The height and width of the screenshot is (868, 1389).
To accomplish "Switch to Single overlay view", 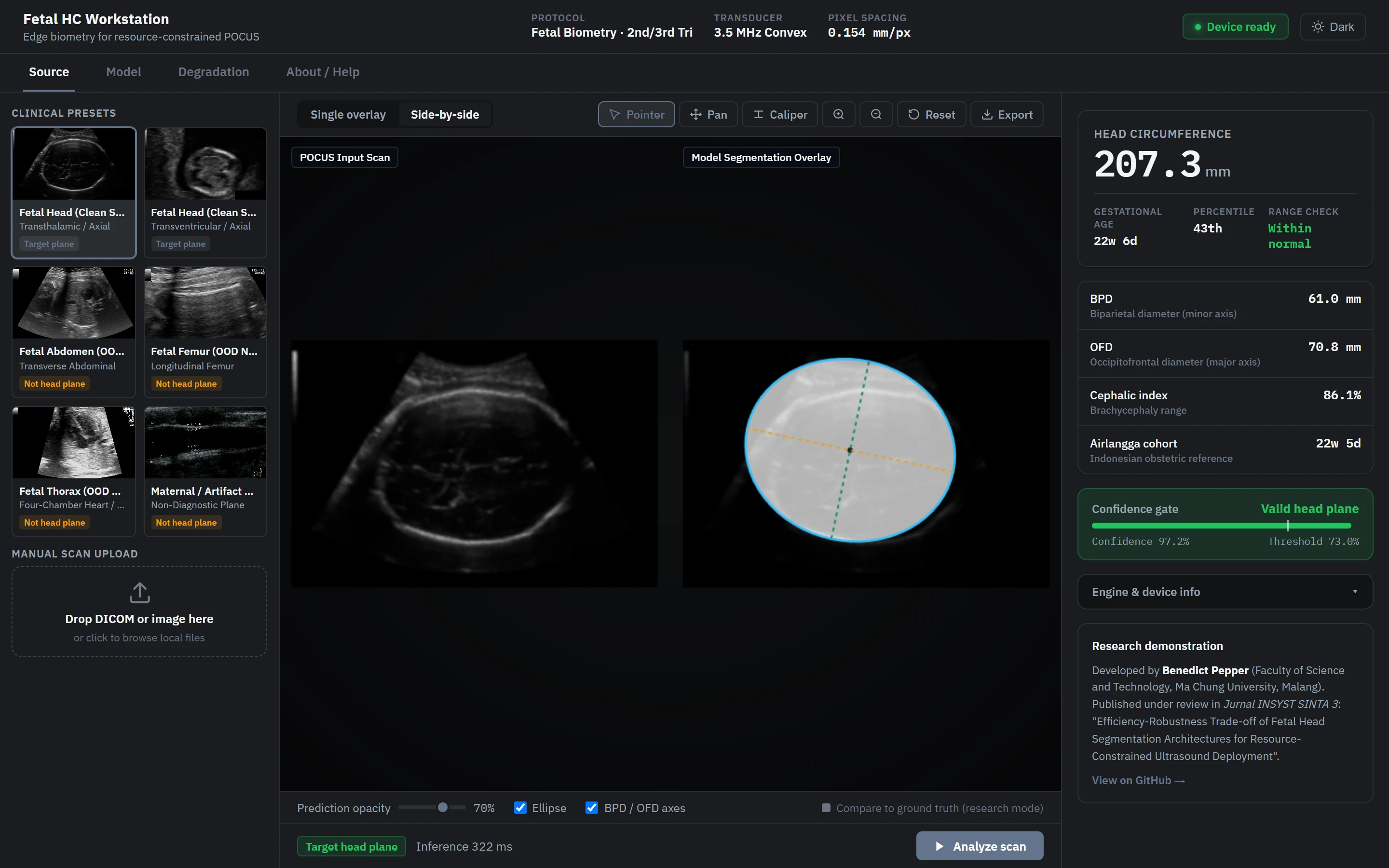I will tap(348, 114).
